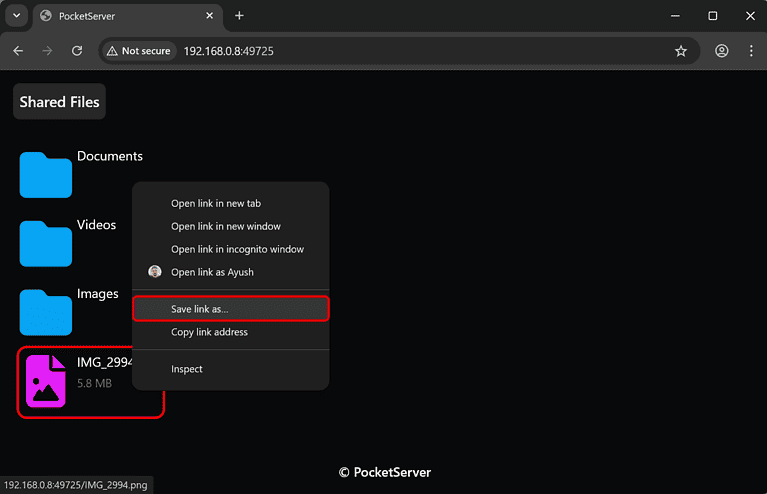Choose "Open link in new tab"
This screenshot has width=767, height=494.
pyautogui.click(x=215, y=203)
